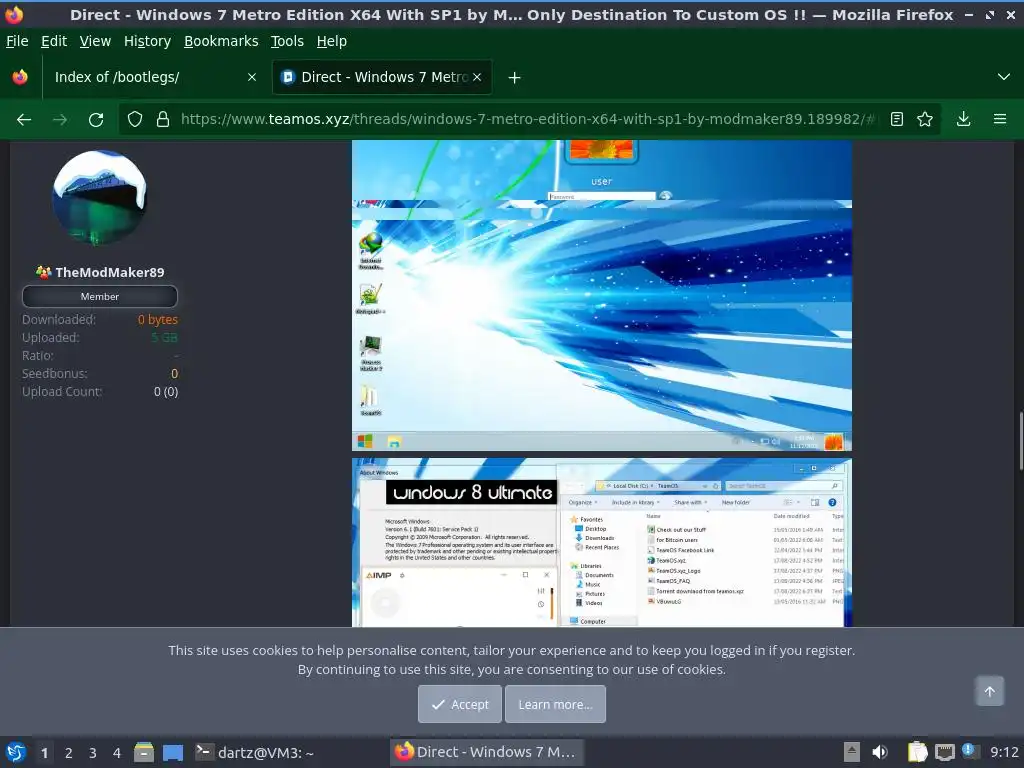The image size is (1024, 768).
Task: Switch to workspace 4
Action: click(117, 752)
